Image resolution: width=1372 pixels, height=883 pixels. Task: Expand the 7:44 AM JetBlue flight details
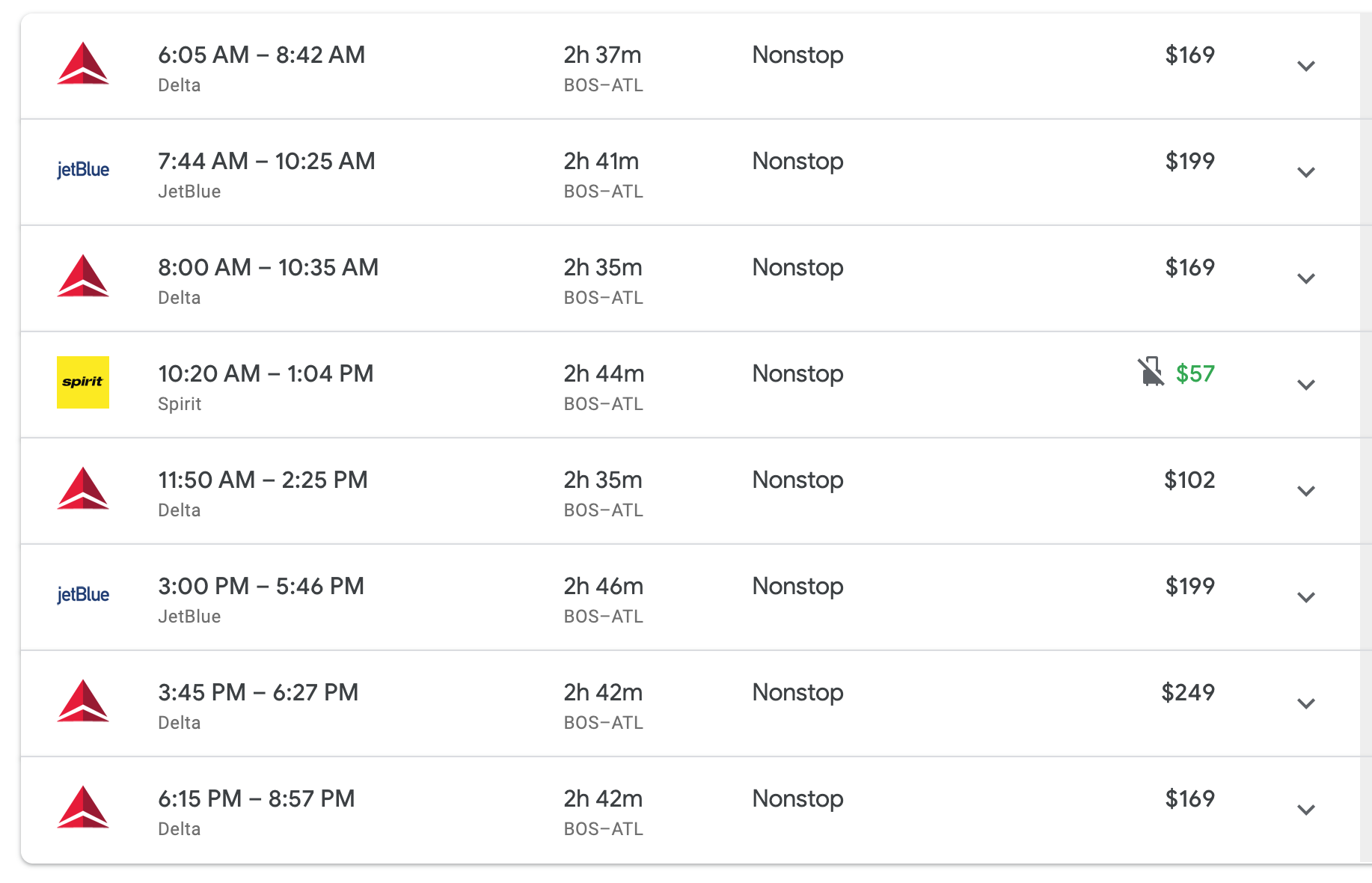pyautogui.click(x=1305, y=172)
